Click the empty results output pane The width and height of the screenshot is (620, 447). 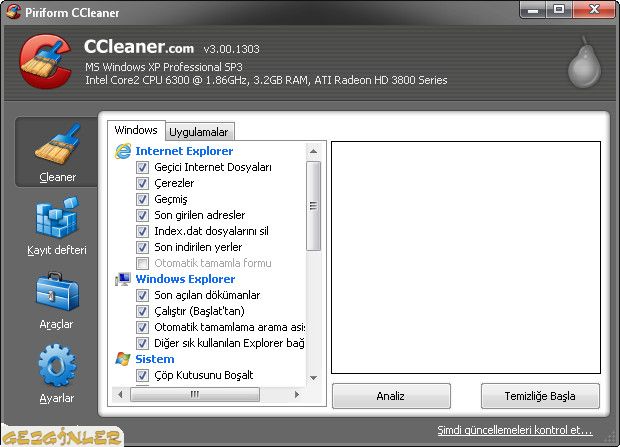pyautogui.click(x=466, y=257)
